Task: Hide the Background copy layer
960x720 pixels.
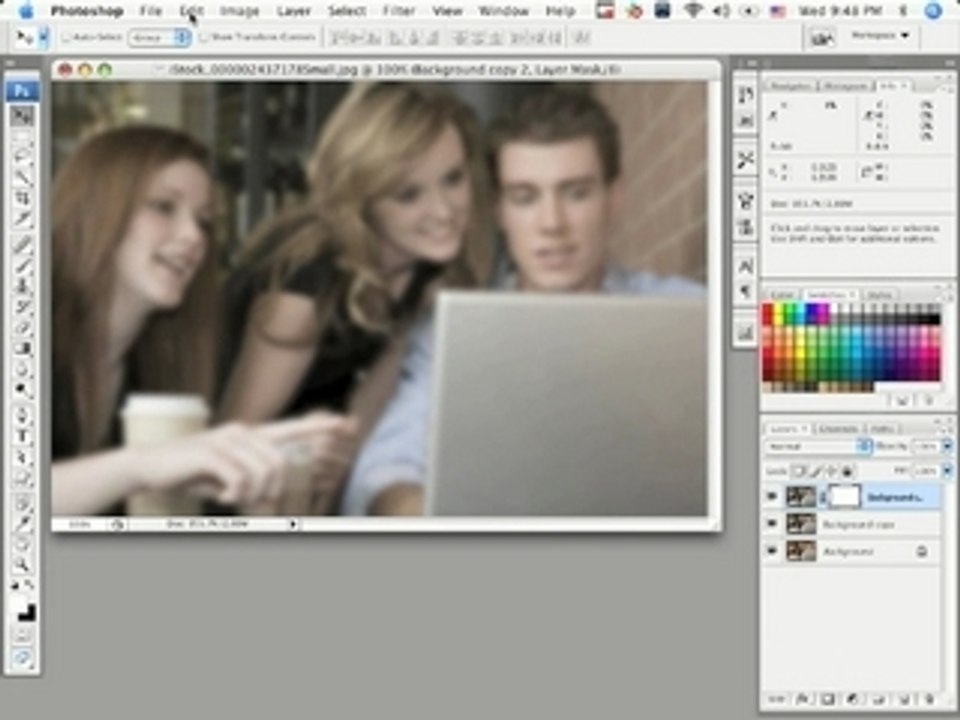Action: (772, 523)
